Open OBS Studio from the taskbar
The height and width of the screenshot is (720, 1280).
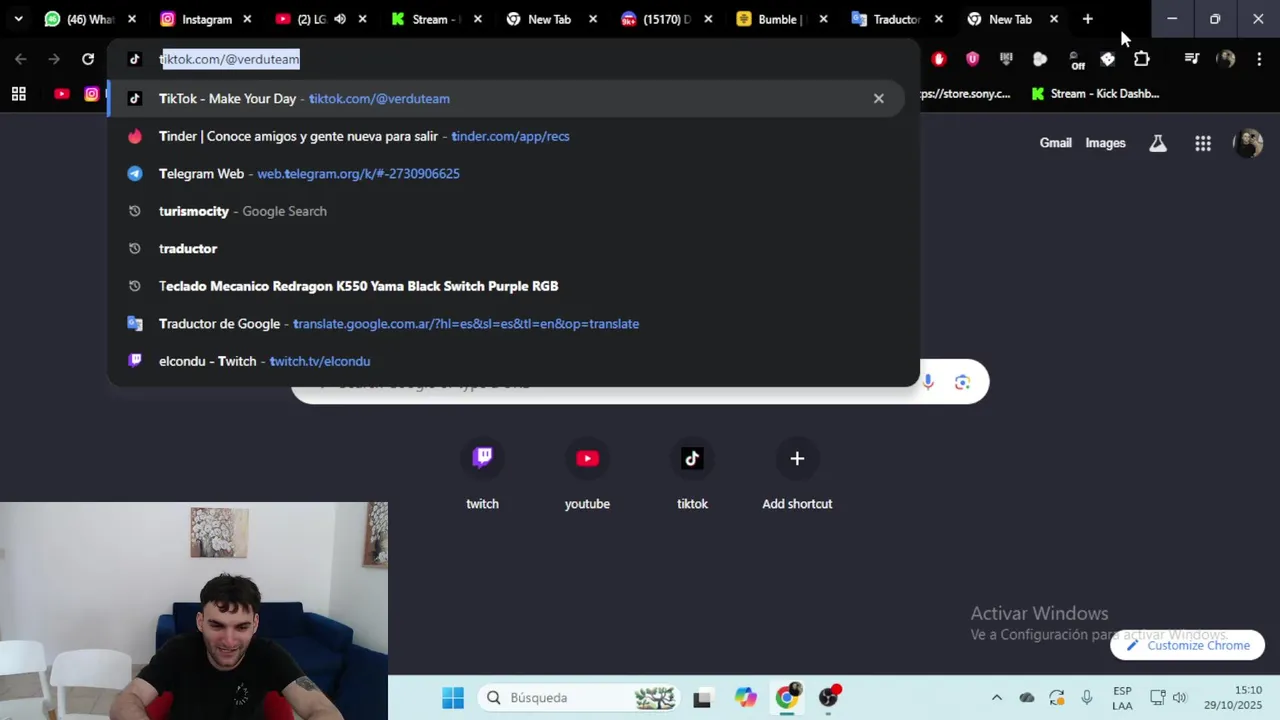[x=829, y=697]
